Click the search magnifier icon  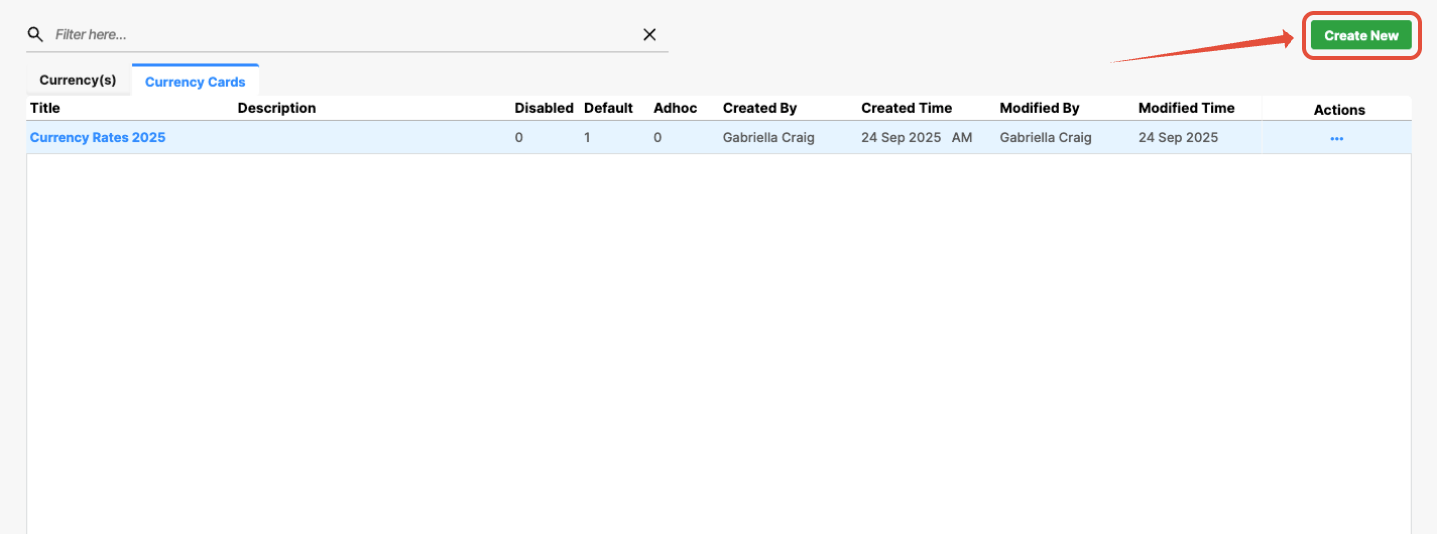[35, 34]
